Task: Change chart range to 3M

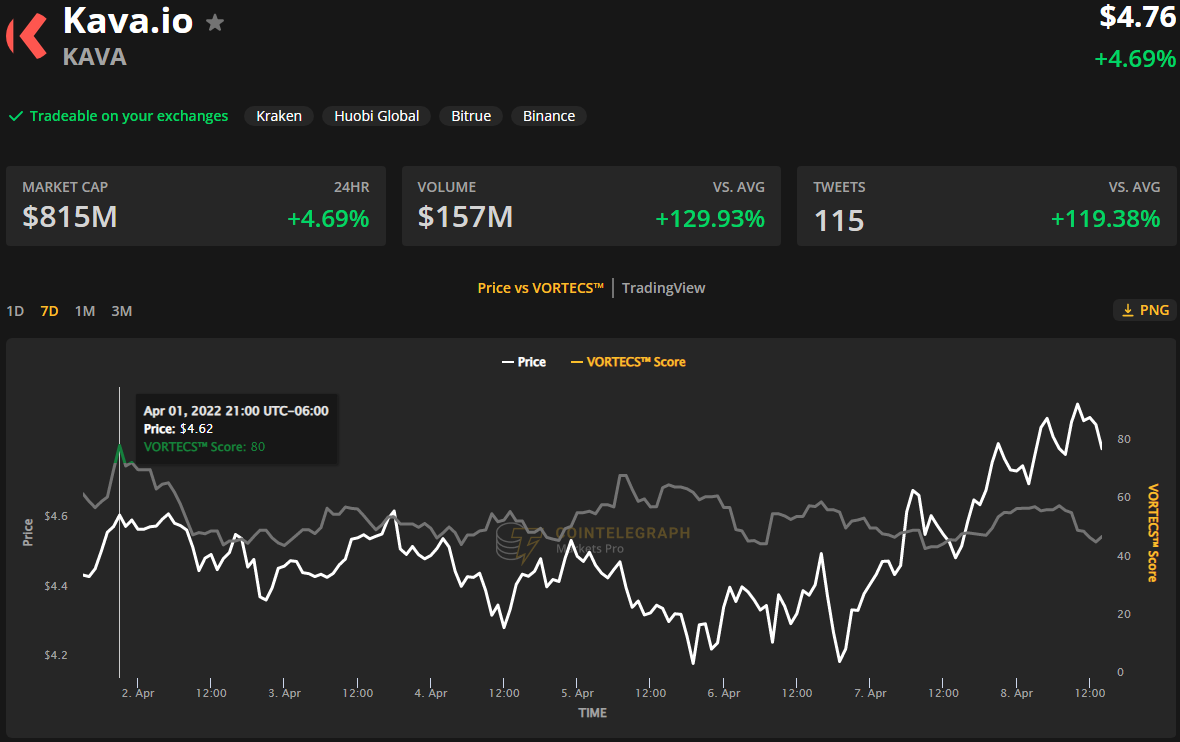Action: tap(121, 311)
